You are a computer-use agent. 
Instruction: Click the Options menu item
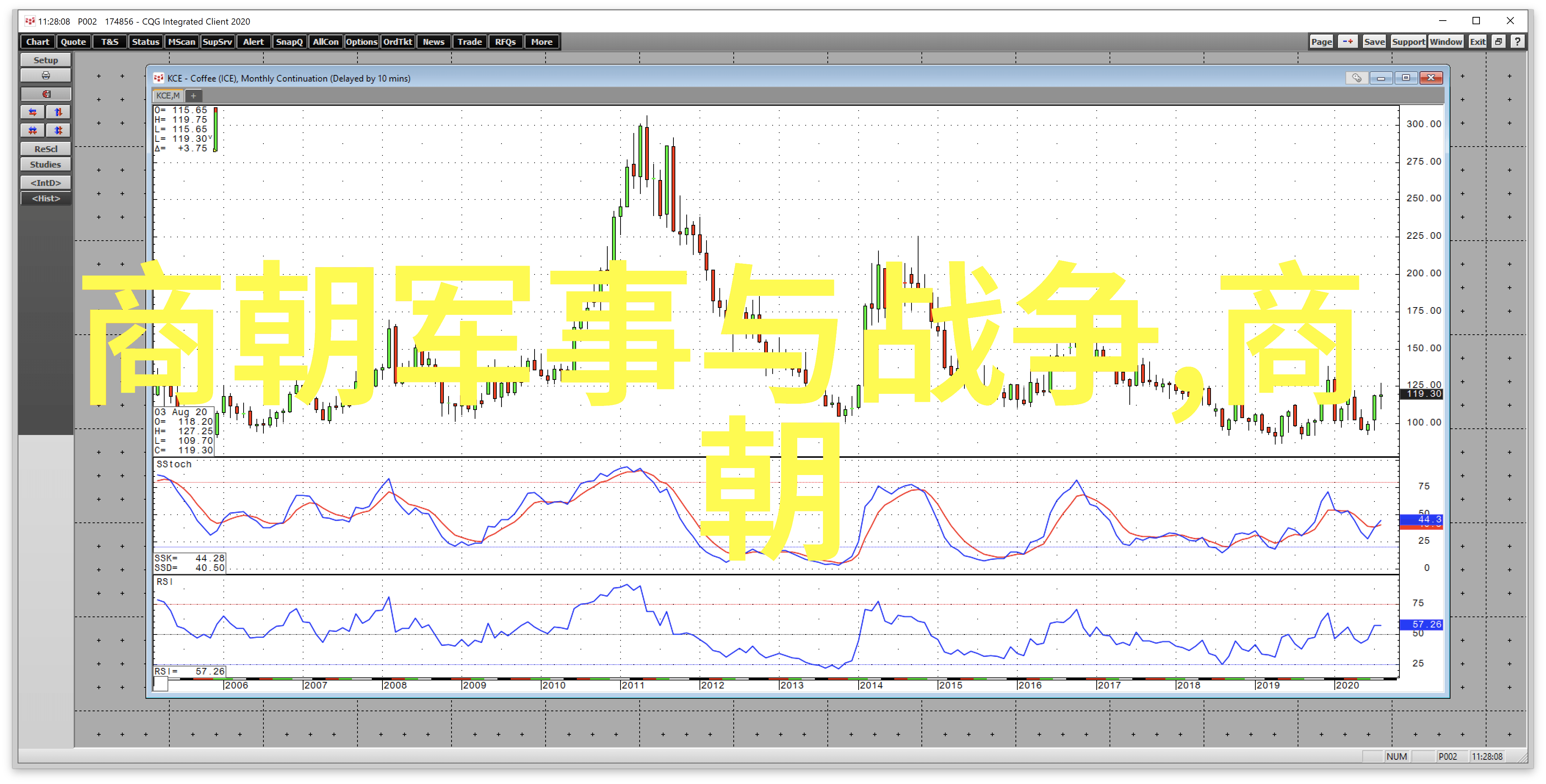tap(361, 41)
